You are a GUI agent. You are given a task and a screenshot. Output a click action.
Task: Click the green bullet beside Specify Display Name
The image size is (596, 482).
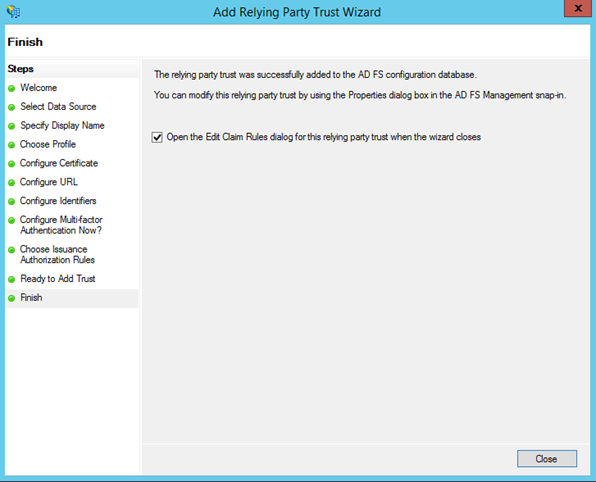pyautogui.click(x=11, y=126)
